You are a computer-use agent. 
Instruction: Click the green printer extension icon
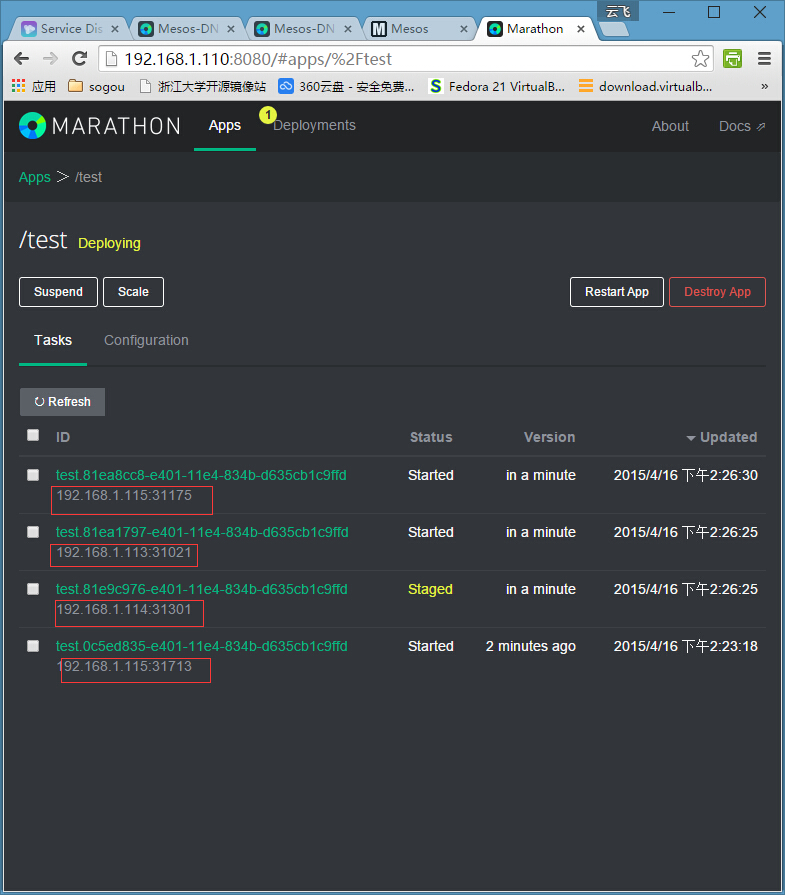click(732, 58)
